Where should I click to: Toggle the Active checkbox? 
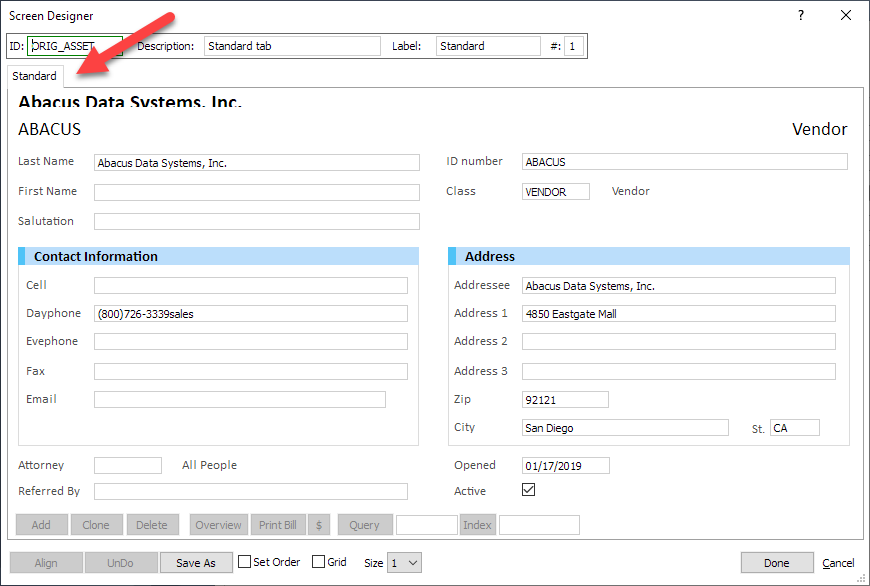(528, 489)
